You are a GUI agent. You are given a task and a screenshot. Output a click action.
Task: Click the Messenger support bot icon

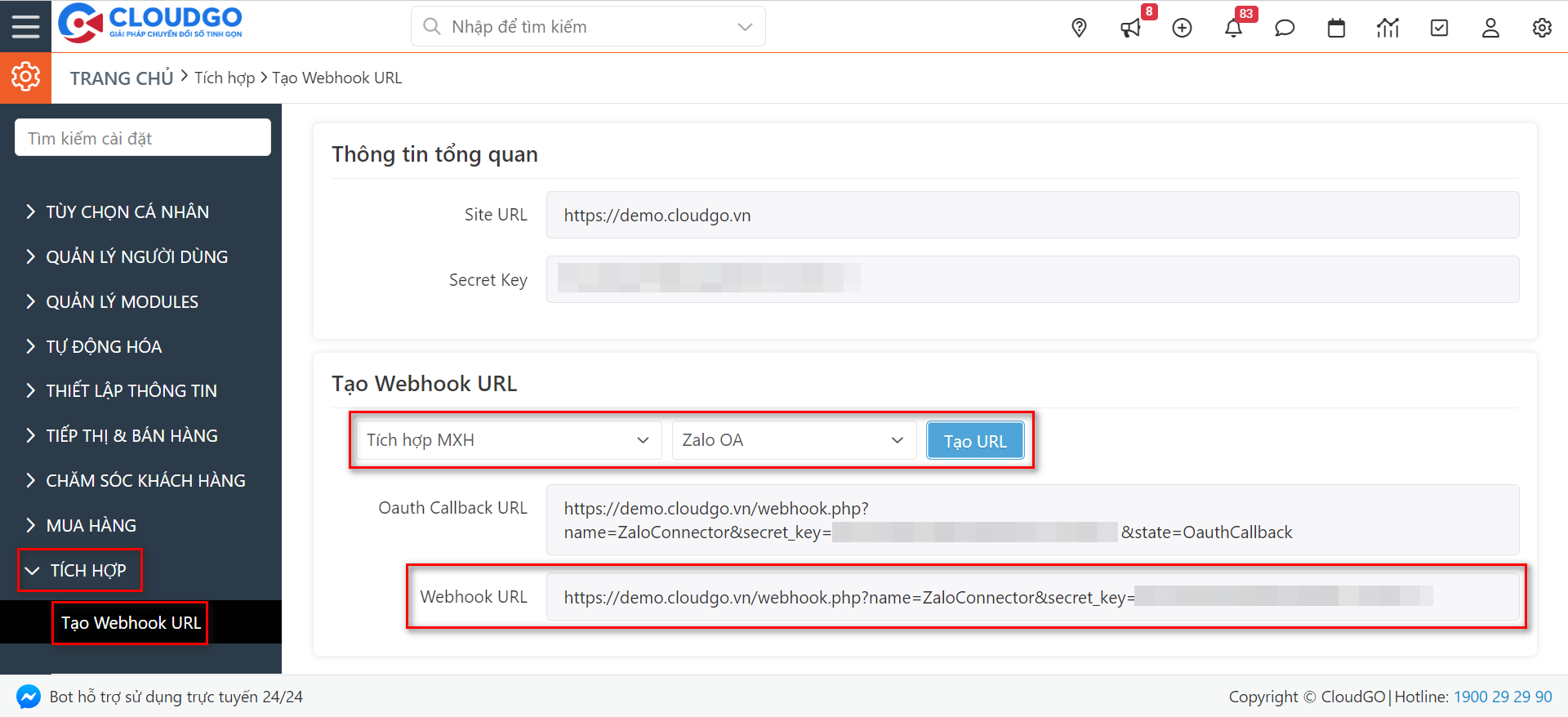[29, 697]
